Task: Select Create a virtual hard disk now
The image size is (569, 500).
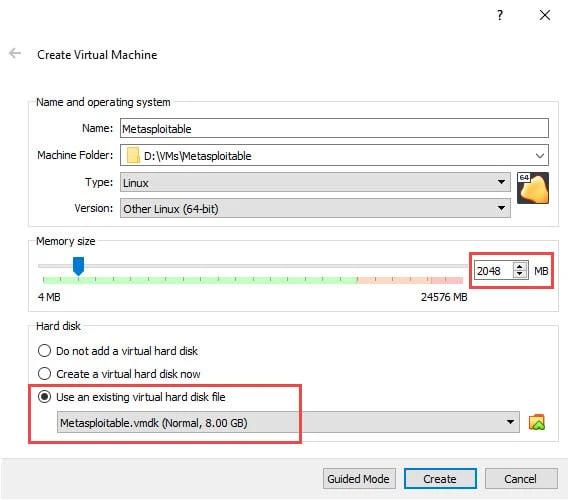Action: point(119,374)
